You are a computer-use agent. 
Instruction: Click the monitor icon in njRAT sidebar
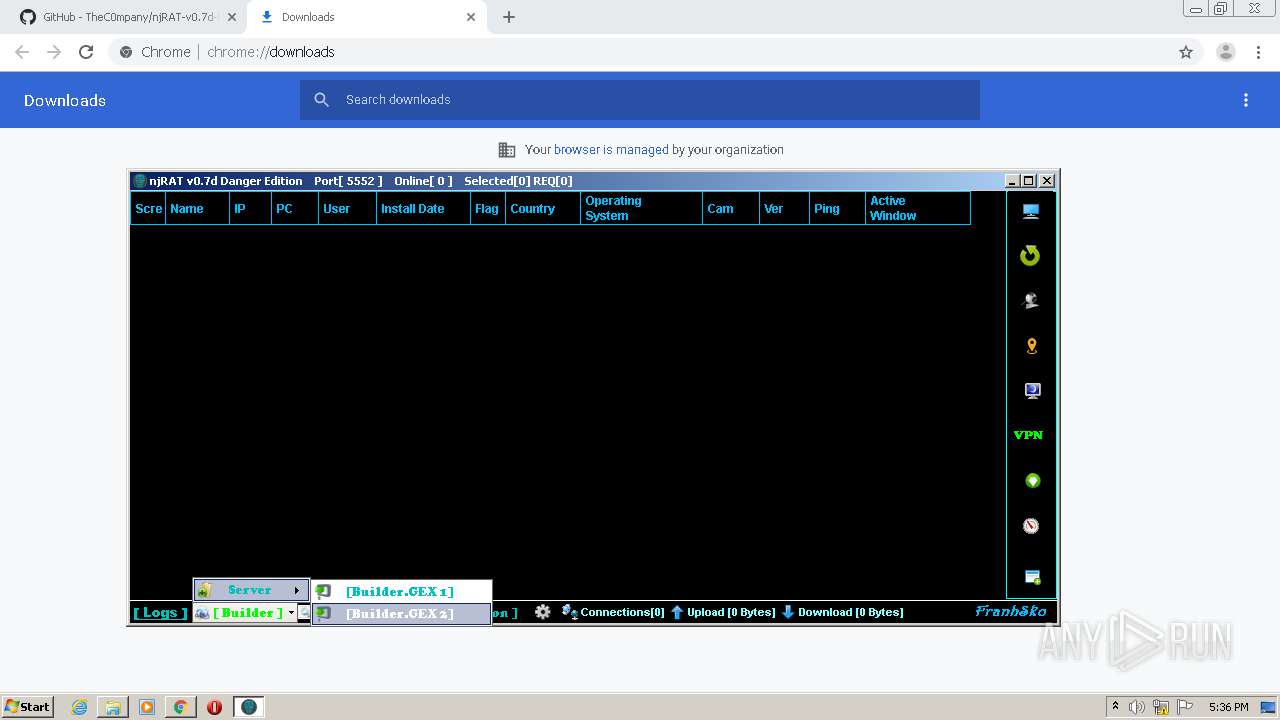[1030, 211]
